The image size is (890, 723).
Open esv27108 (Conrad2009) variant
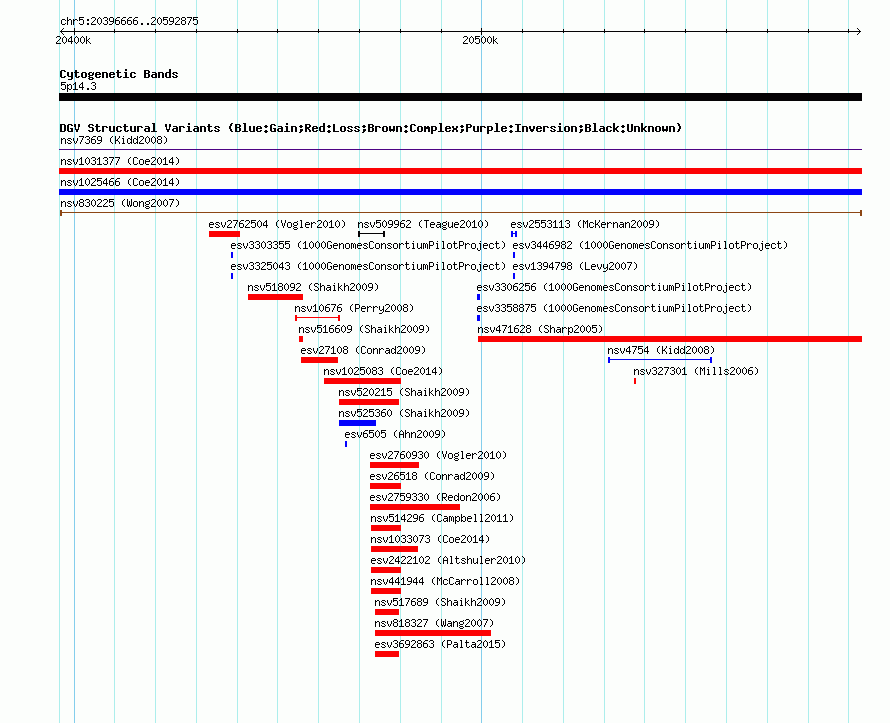pos(363,350)
